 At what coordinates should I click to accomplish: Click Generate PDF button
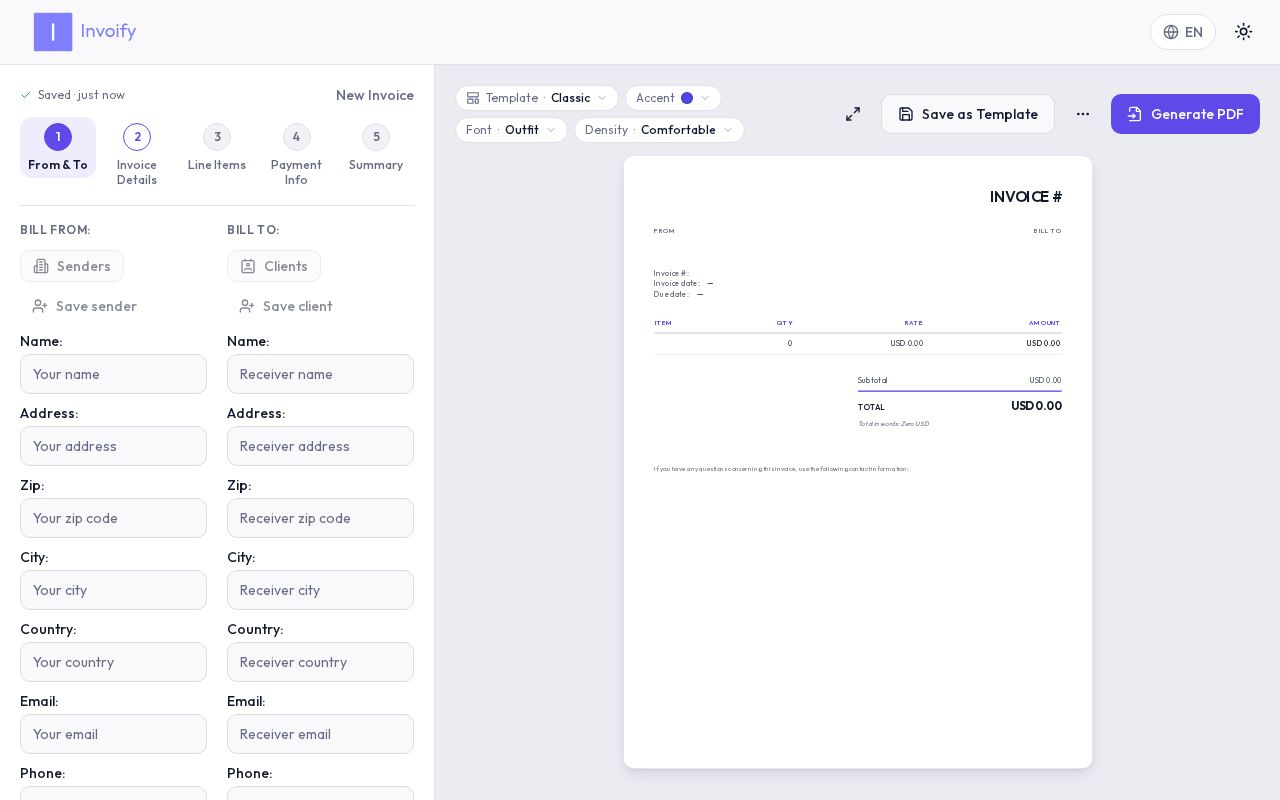[1185, 114]
